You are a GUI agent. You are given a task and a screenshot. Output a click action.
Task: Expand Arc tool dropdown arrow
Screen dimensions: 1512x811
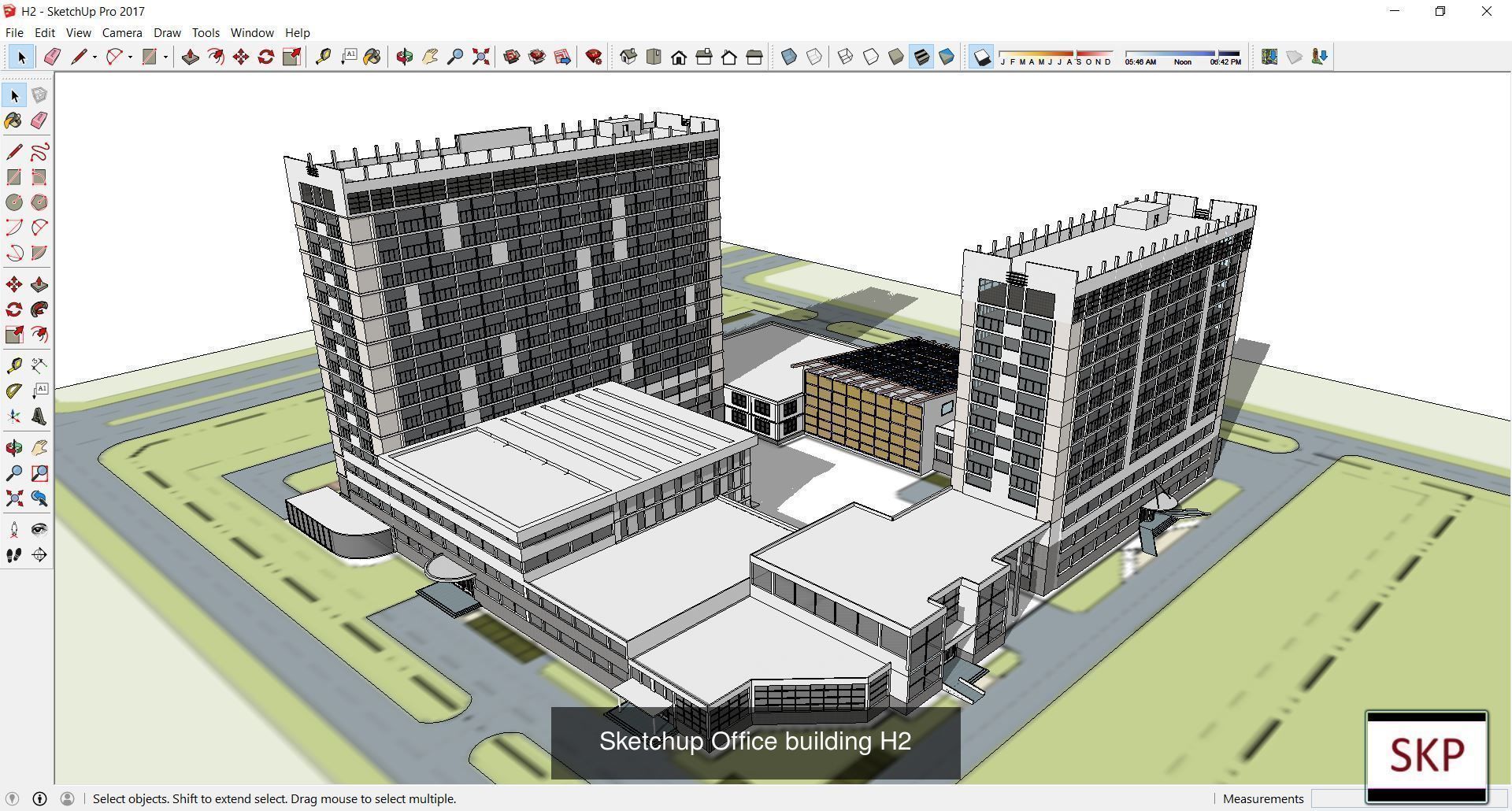(x=130, y=57)
